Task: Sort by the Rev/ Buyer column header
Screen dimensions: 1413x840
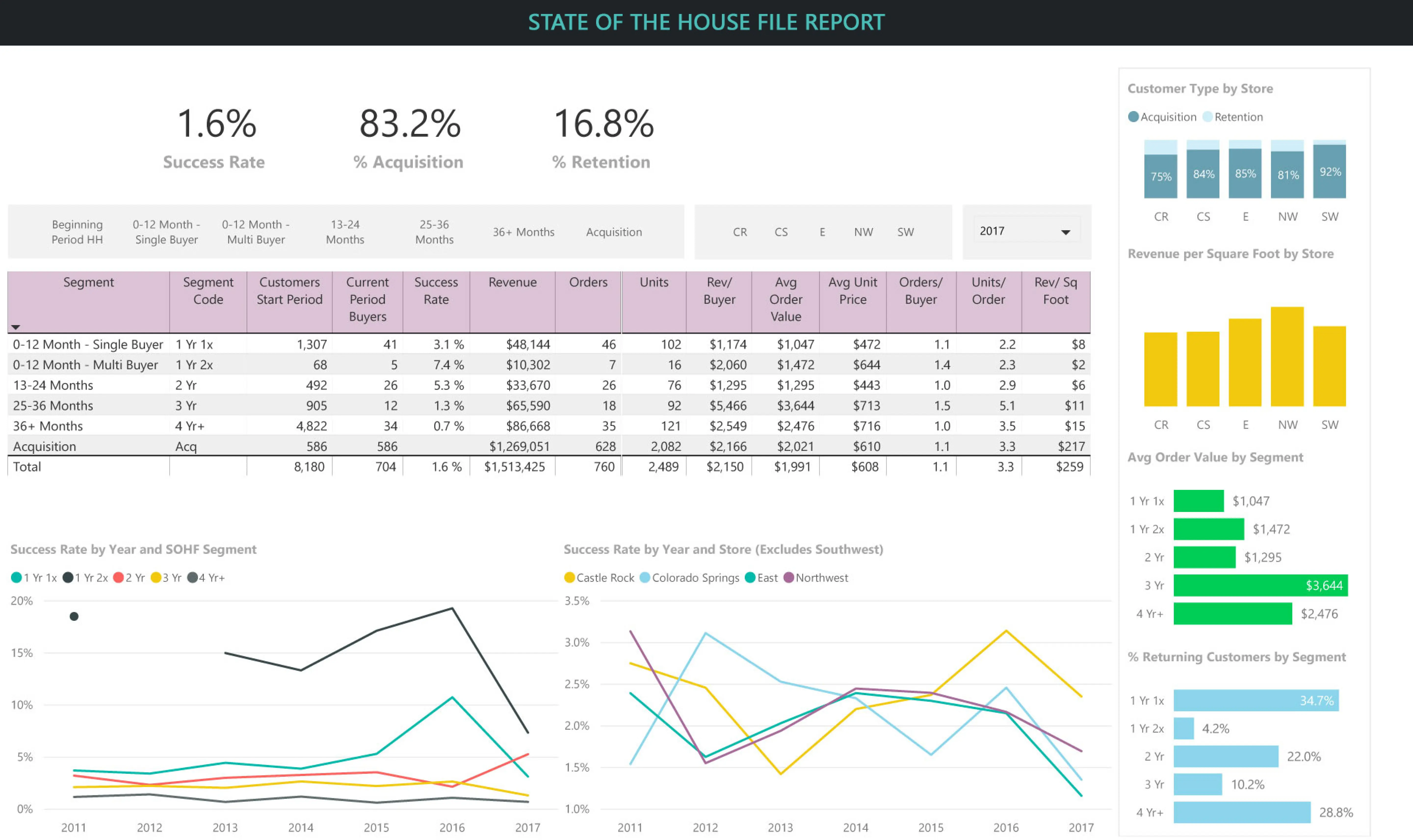Action: 719,302
